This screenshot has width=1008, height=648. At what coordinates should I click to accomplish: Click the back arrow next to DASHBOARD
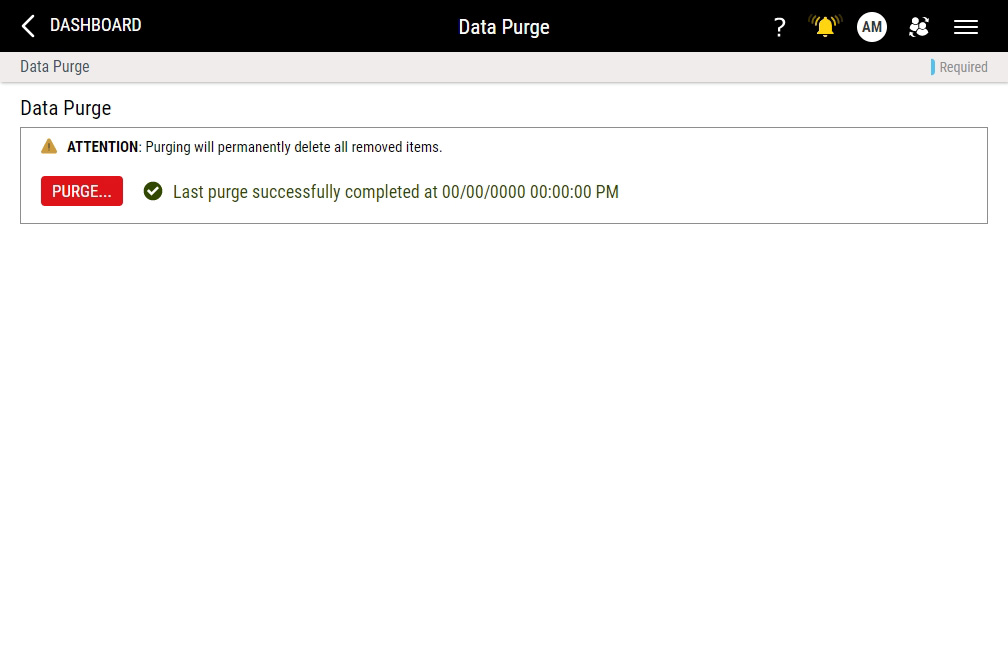[27, 25]
